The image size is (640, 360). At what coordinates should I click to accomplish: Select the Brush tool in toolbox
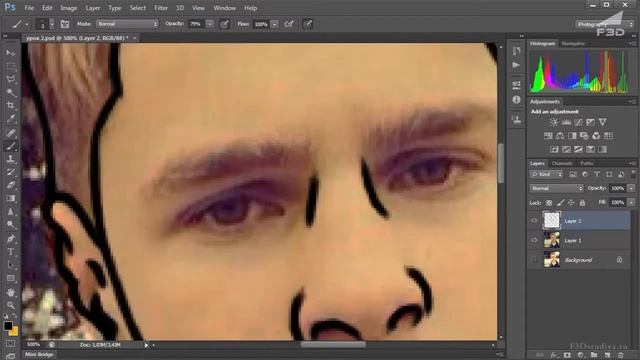tap(11, 146)
